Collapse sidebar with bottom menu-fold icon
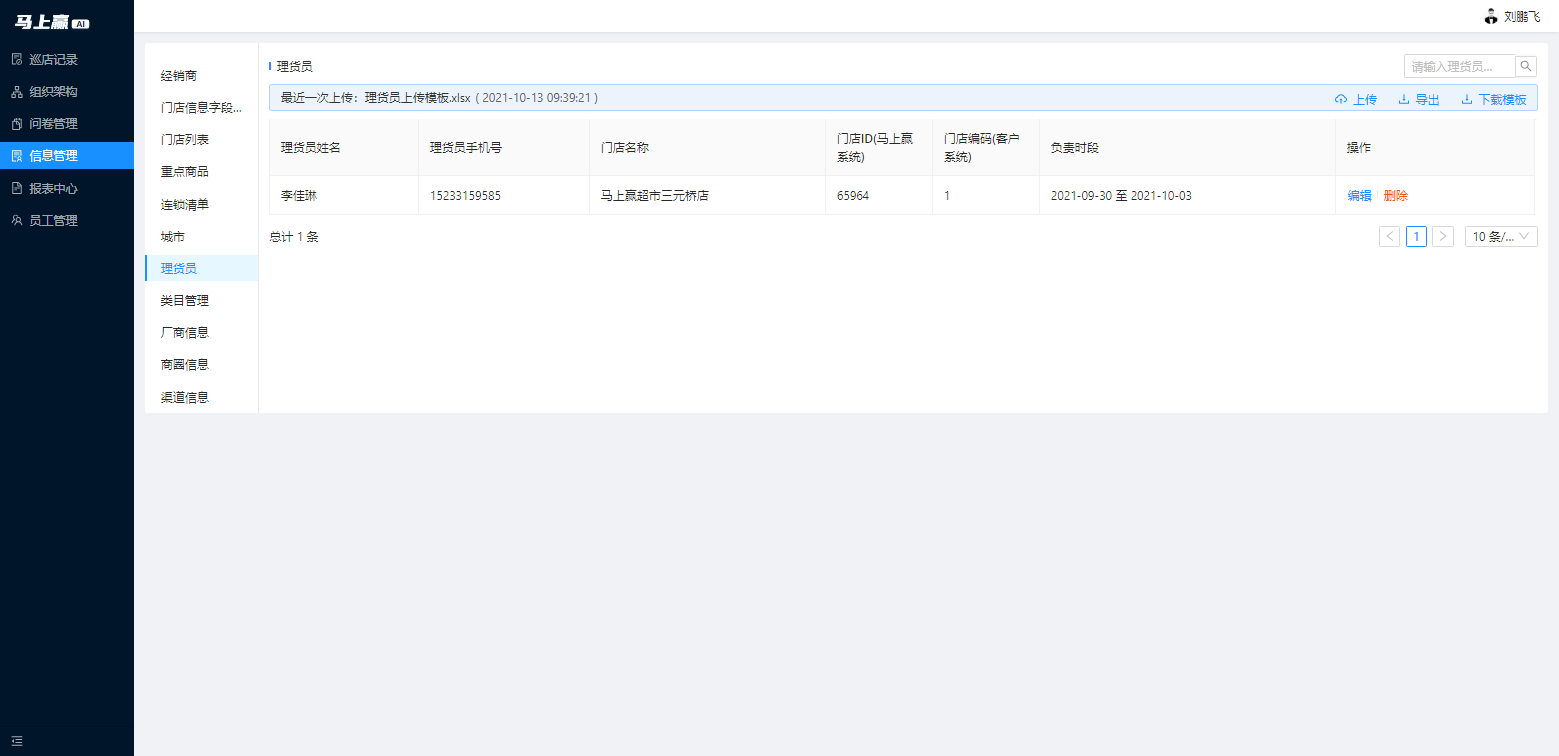The width and height of the screenshot is (1559, 756). point(17,741)
